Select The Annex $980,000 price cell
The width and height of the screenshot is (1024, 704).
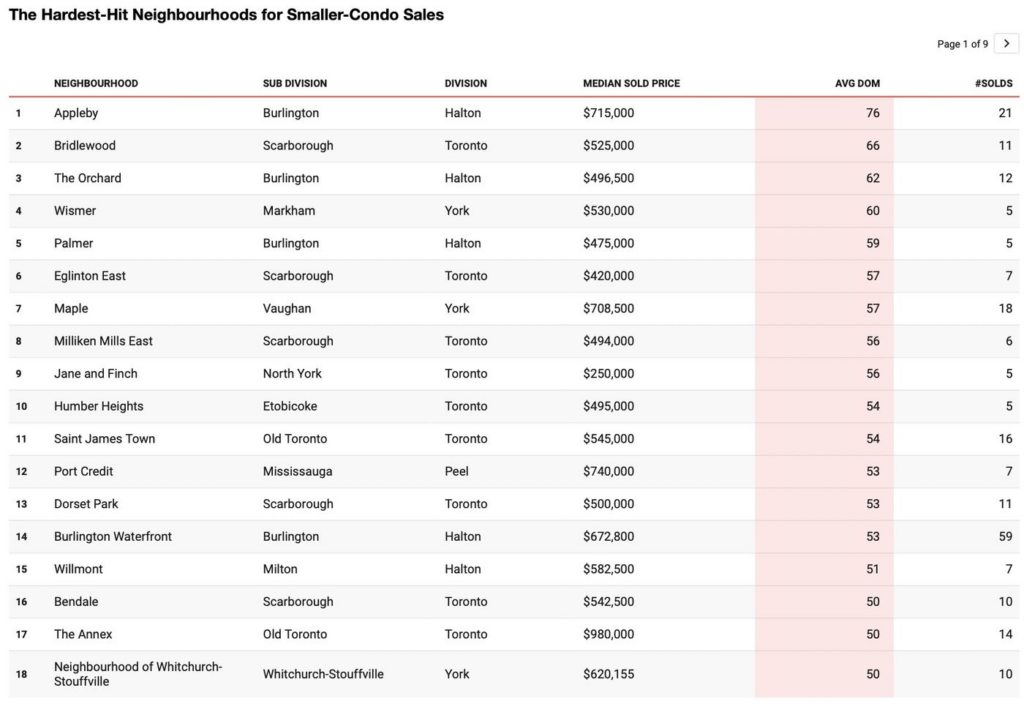click(x=608, y=634)
